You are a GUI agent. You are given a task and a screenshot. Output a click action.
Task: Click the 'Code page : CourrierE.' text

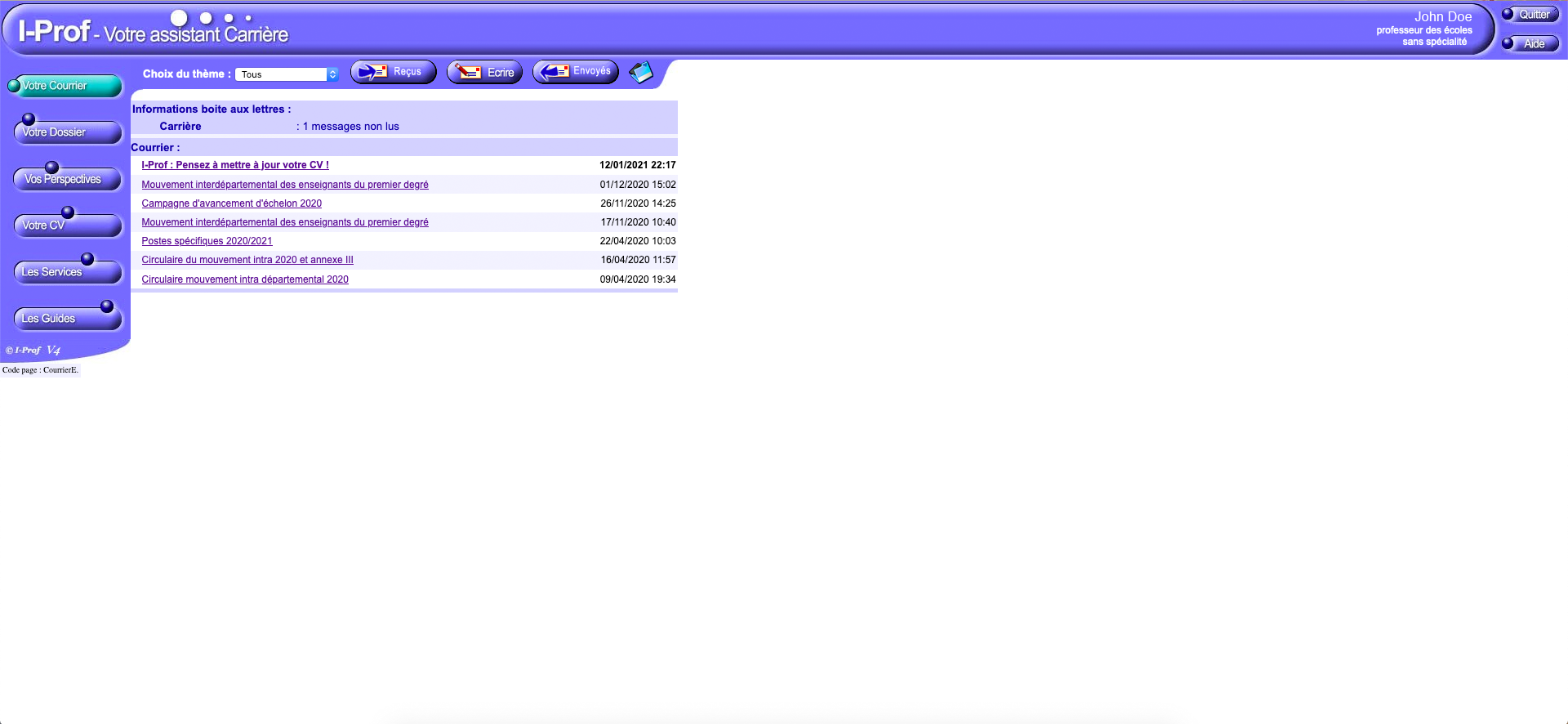click(40, 370)
